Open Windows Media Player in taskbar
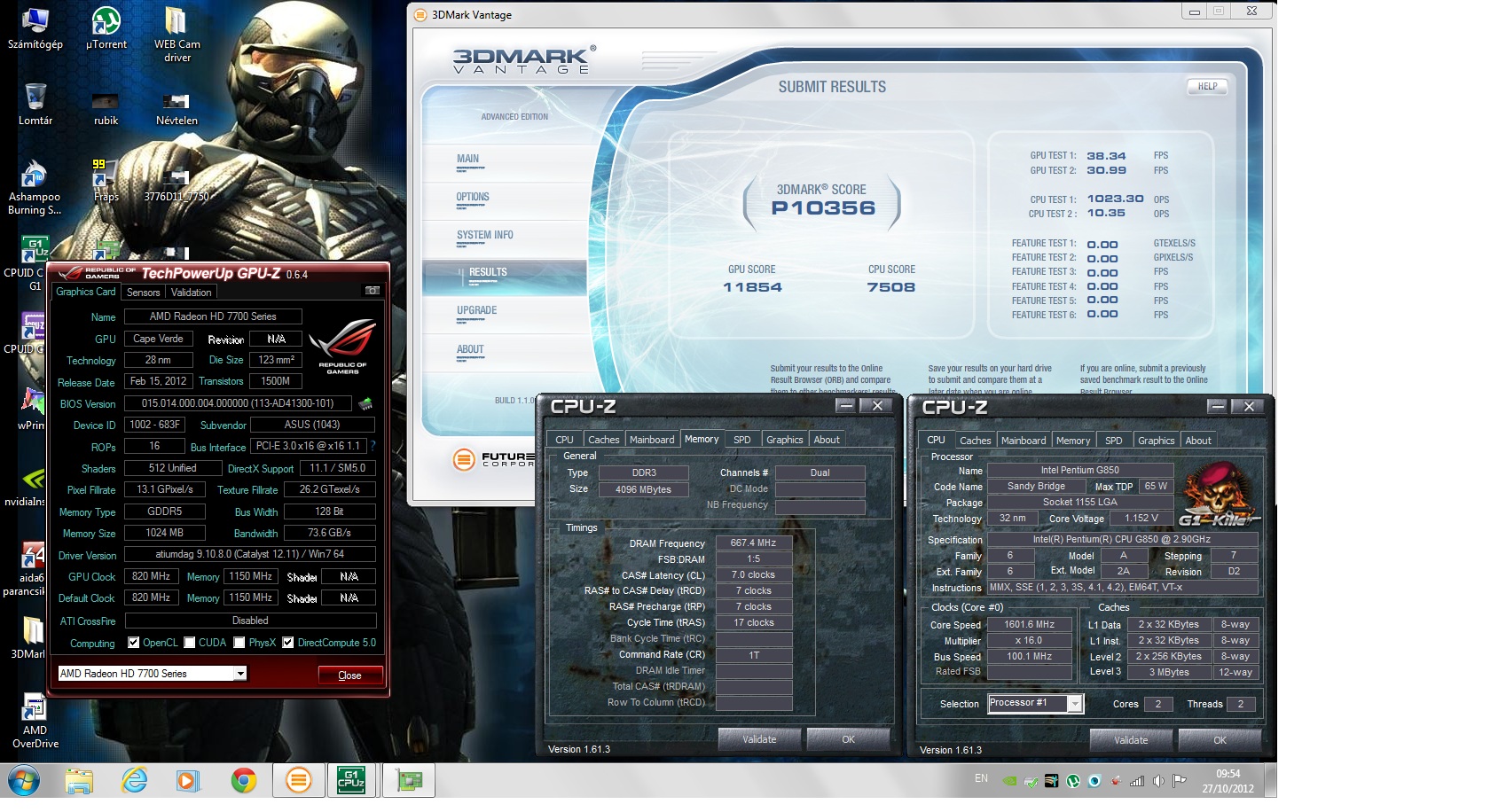This screenshot has width=1506, height=812. (187, 781)
